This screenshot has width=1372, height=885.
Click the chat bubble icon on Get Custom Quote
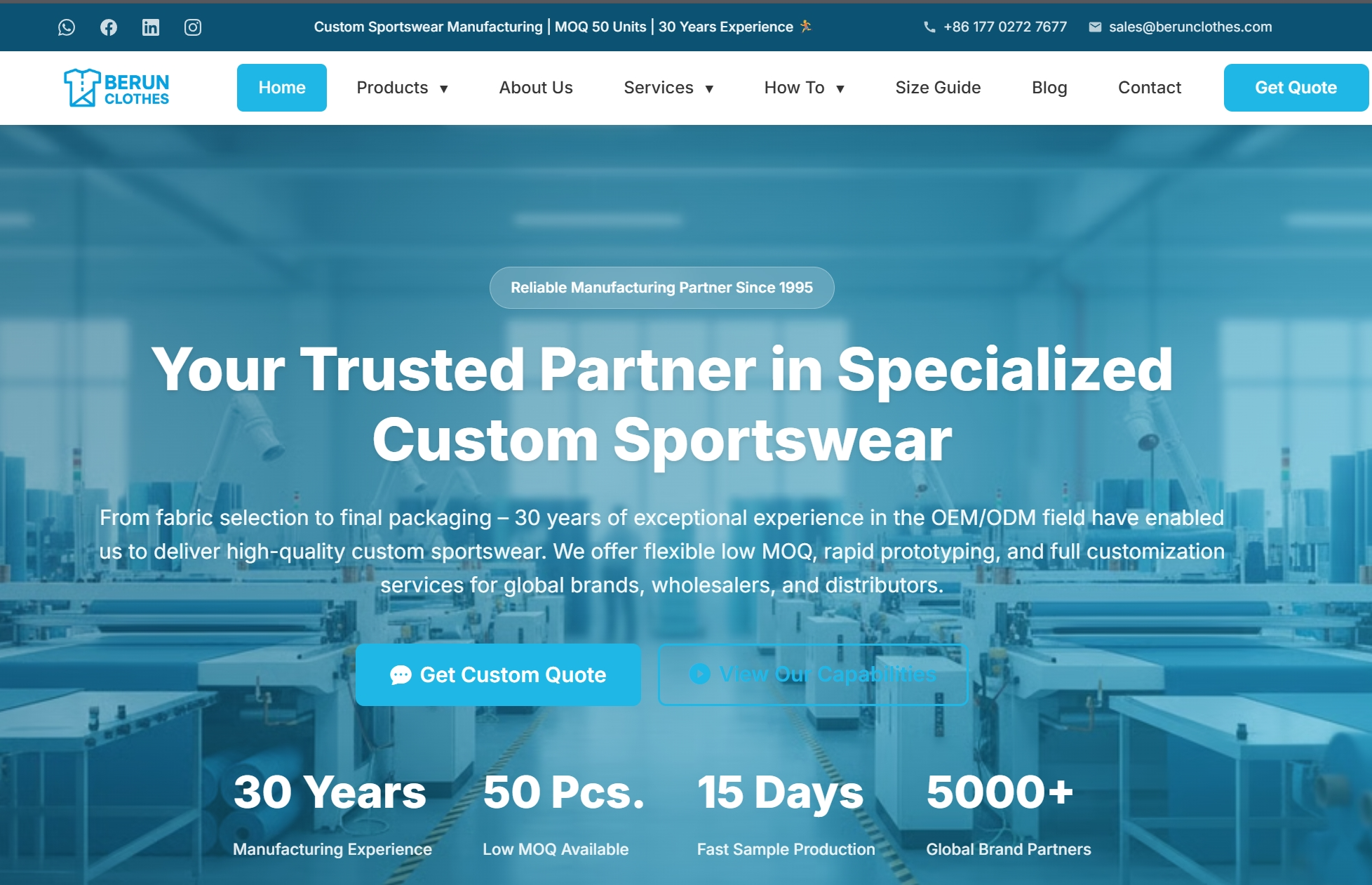pos(401,675)
